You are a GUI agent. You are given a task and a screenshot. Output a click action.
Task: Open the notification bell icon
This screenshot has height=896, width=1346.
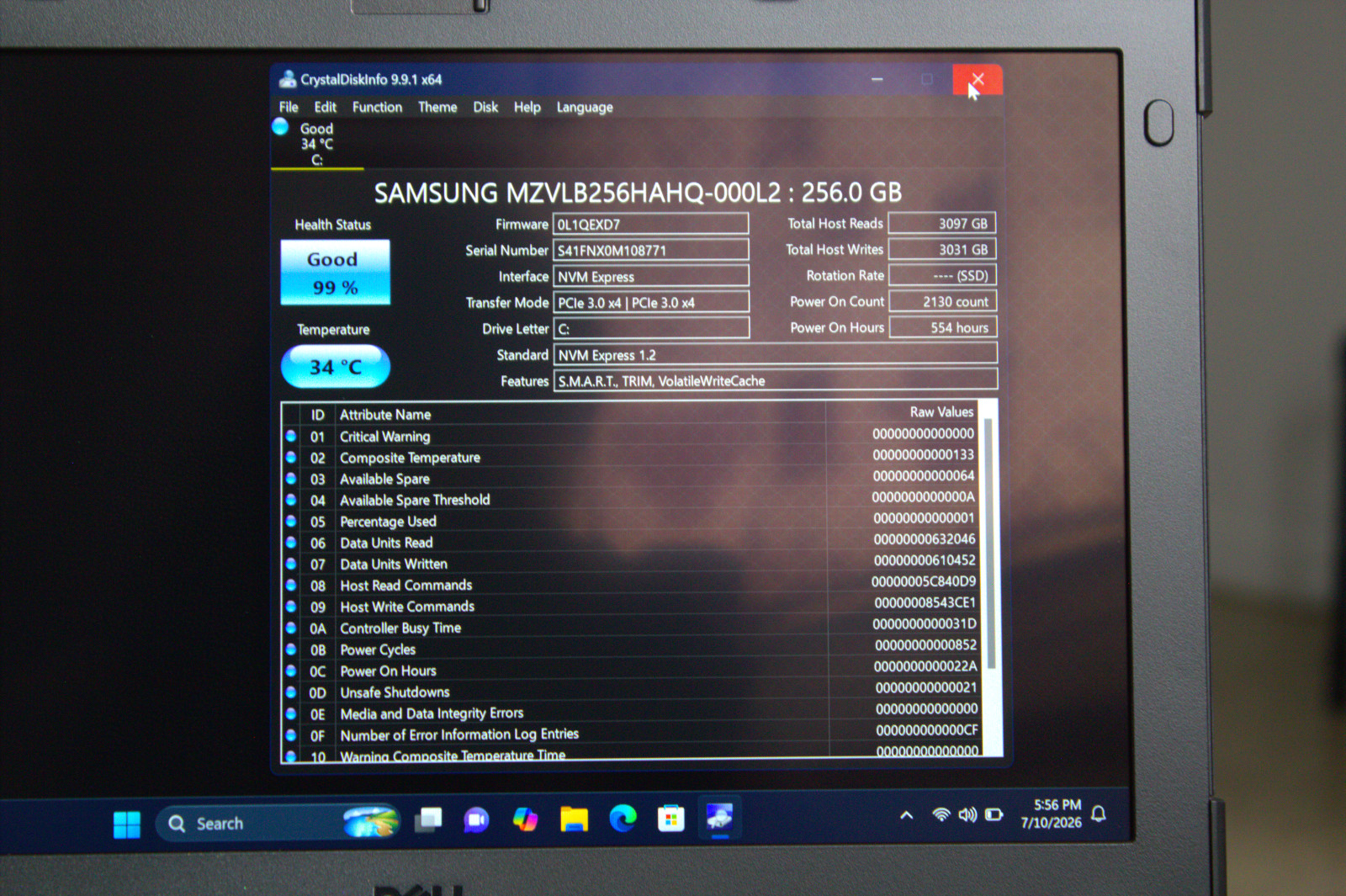tap(1099, 813)
